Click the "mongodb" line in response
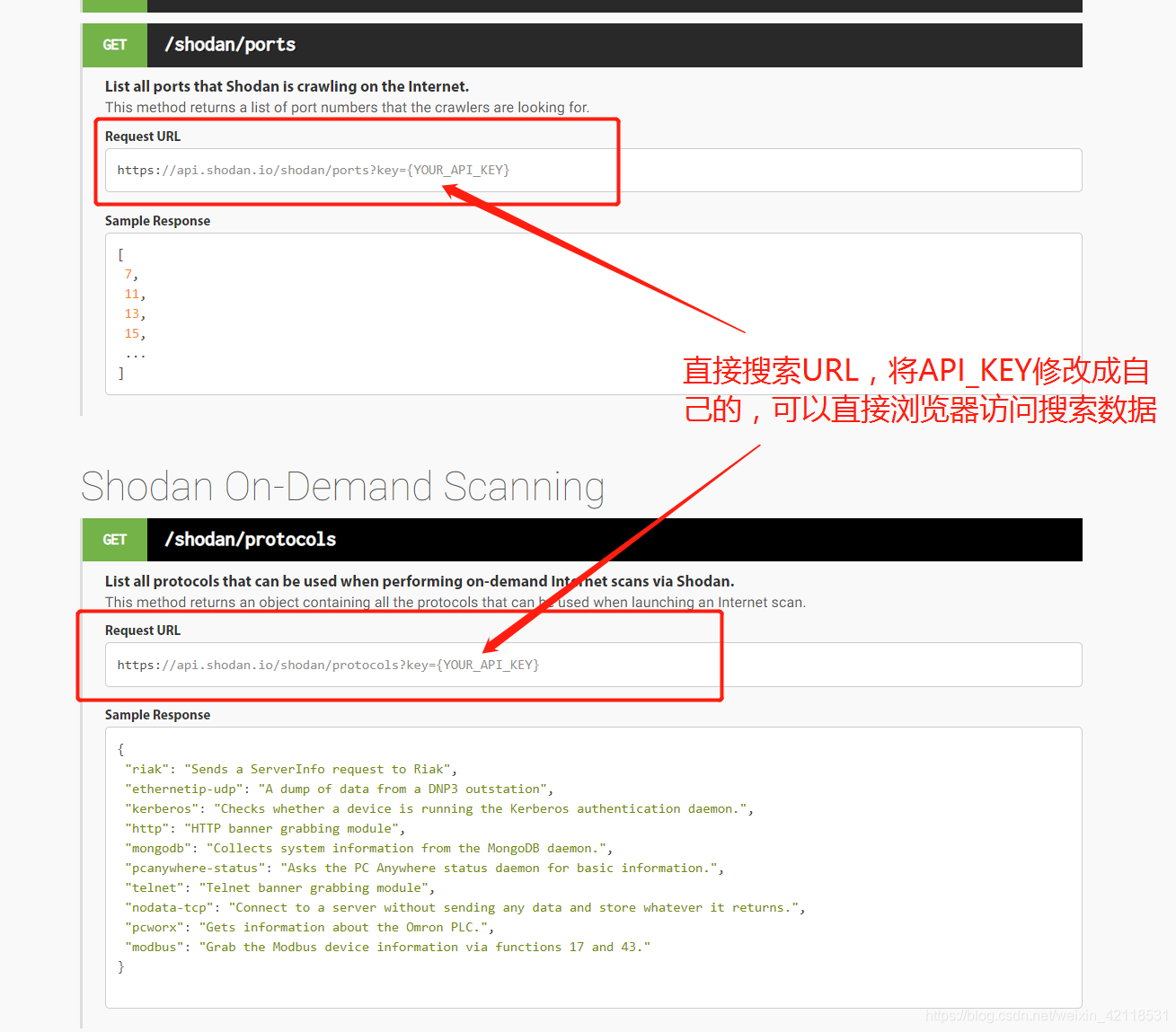Image resolution: width=1176 pixels, height=1032 pixels. point(369,849)
